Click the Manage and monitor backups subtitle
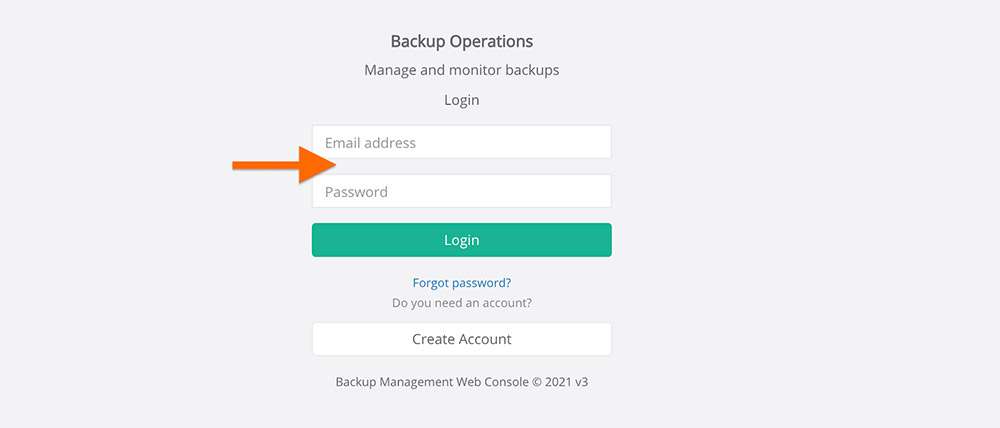 point(462,70)
